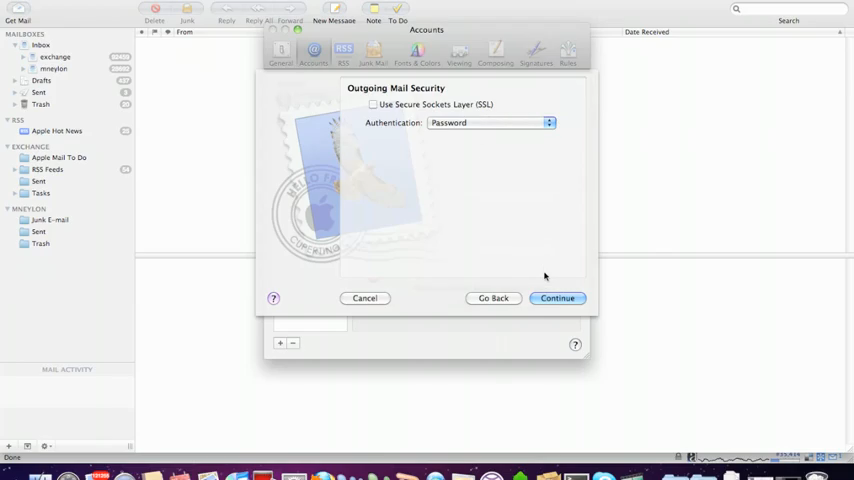
Task: Expand the Drafts mailbox triangle
Action: click(x=15, y=81)
